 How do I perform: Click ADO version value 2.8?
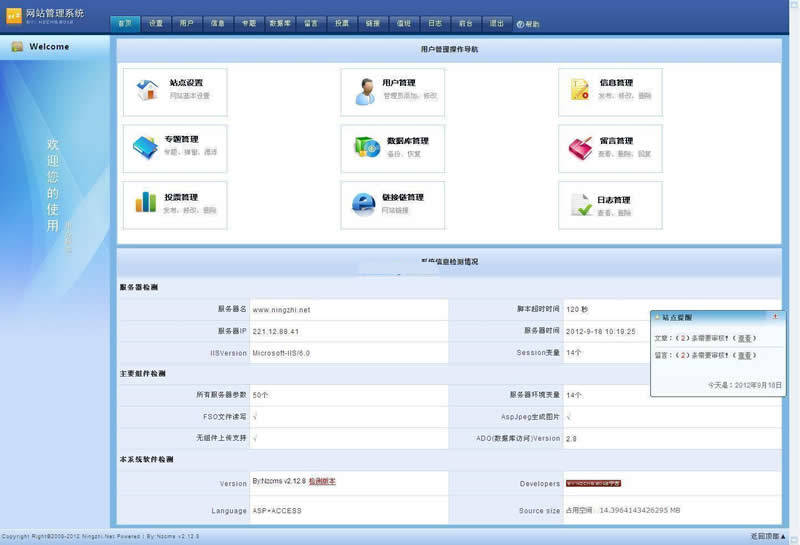click(571, 439)
